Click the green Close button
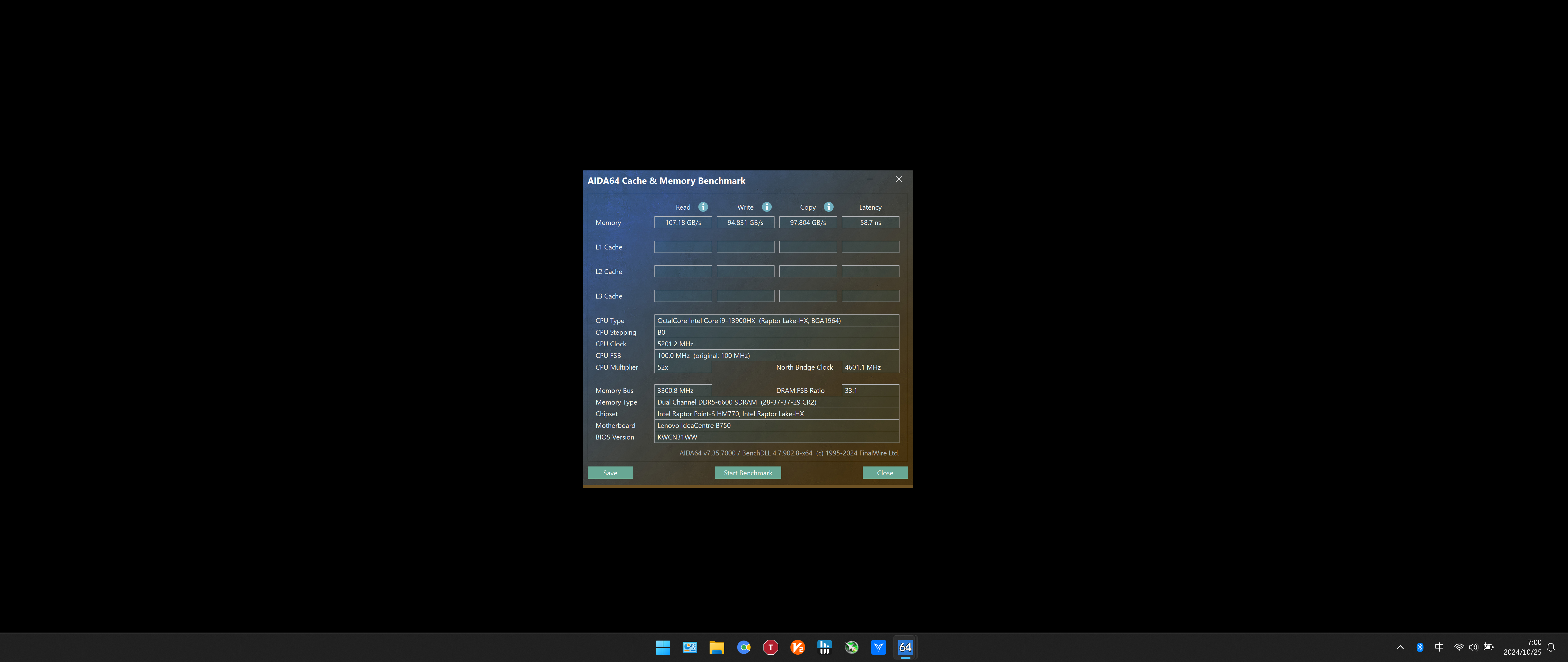The height and width of the screenshot is (662, 1568). [x=884, y=473]
